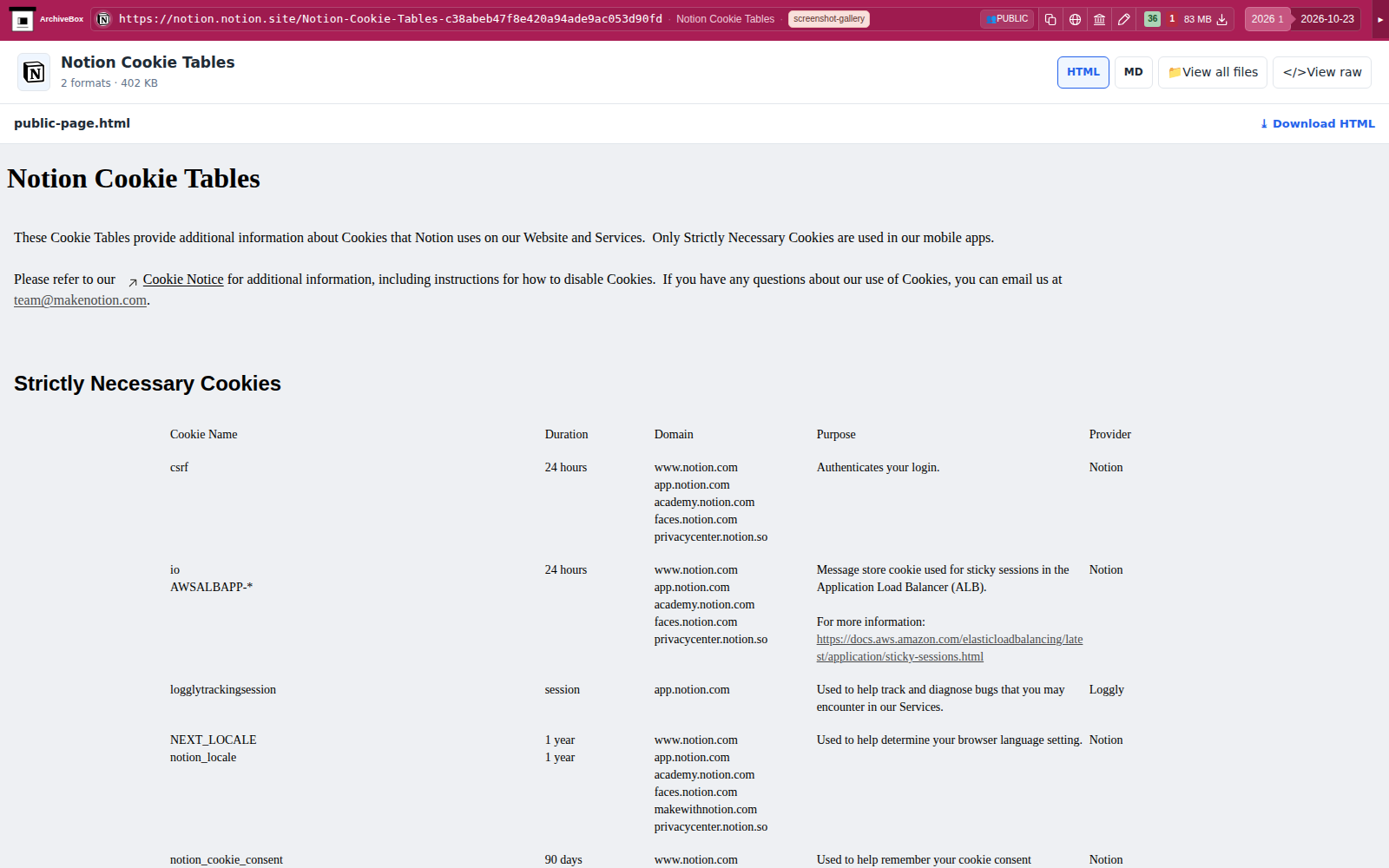The height and width of the screenshot is (868, 1389).
Task: Expand the right-side panel arrow
Action: point(1380,19)
